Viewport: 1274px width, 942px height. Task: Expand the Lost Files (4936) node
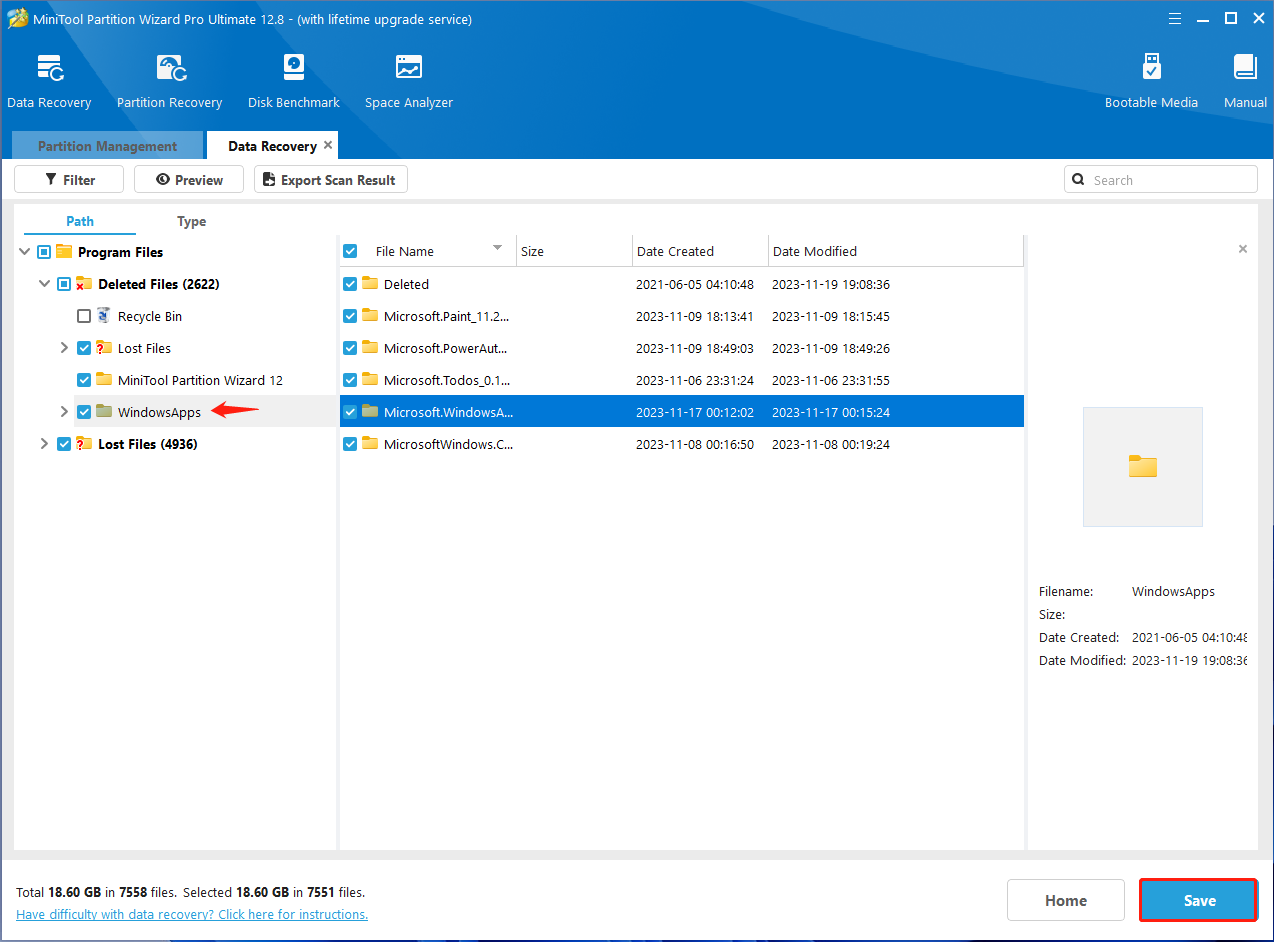[44, 444]
